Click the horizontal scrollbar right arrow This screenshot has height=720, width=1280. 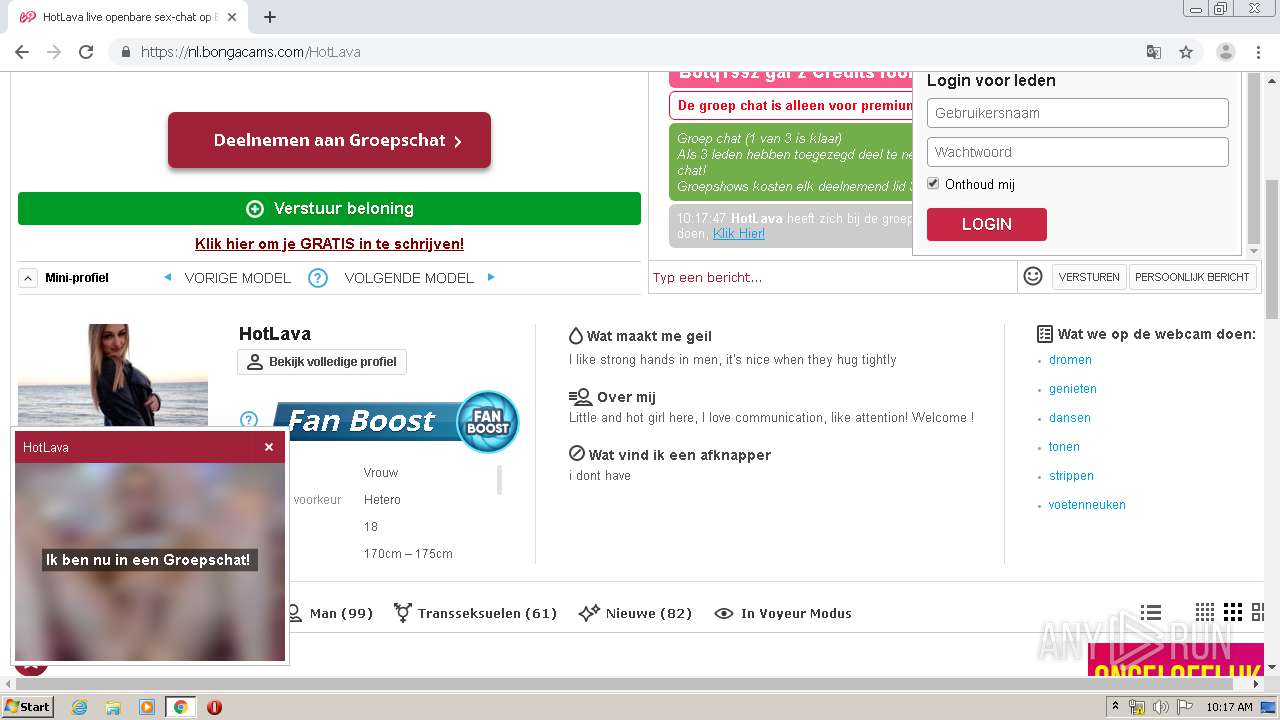[1255, 684]
